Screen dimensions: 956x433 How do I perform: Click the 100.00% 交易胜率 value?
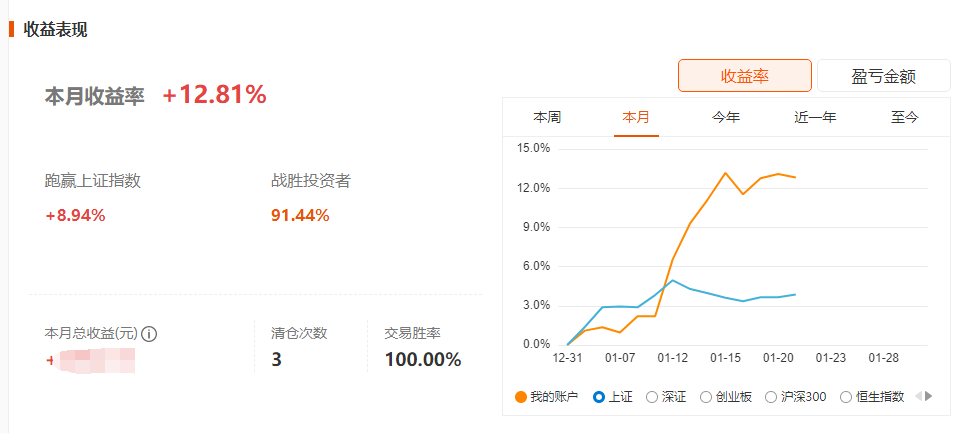tap(423, 360)
